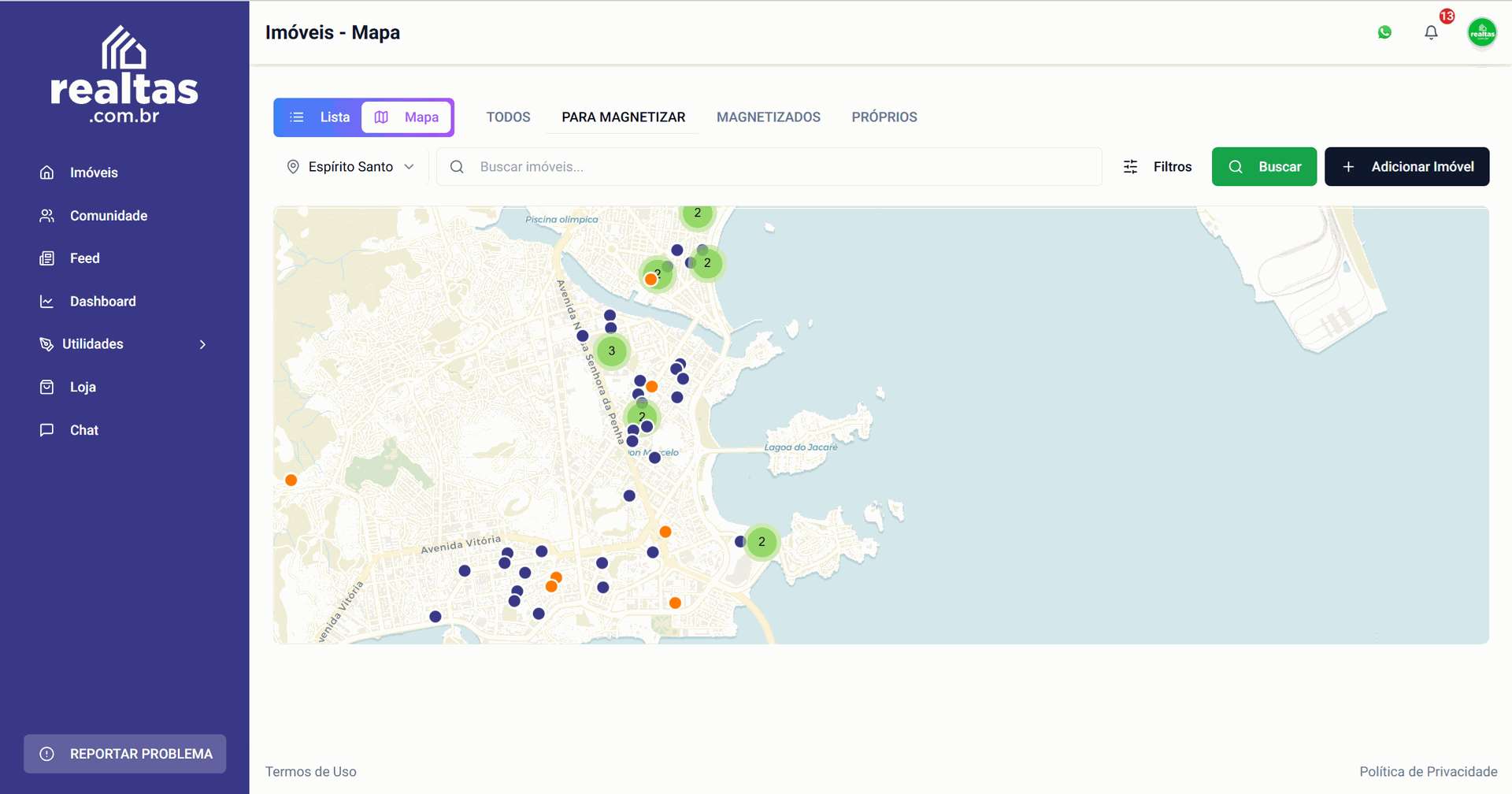The image size is (1512, 794).
Task: Select the TODOS tab
Action: coord(508,117)
